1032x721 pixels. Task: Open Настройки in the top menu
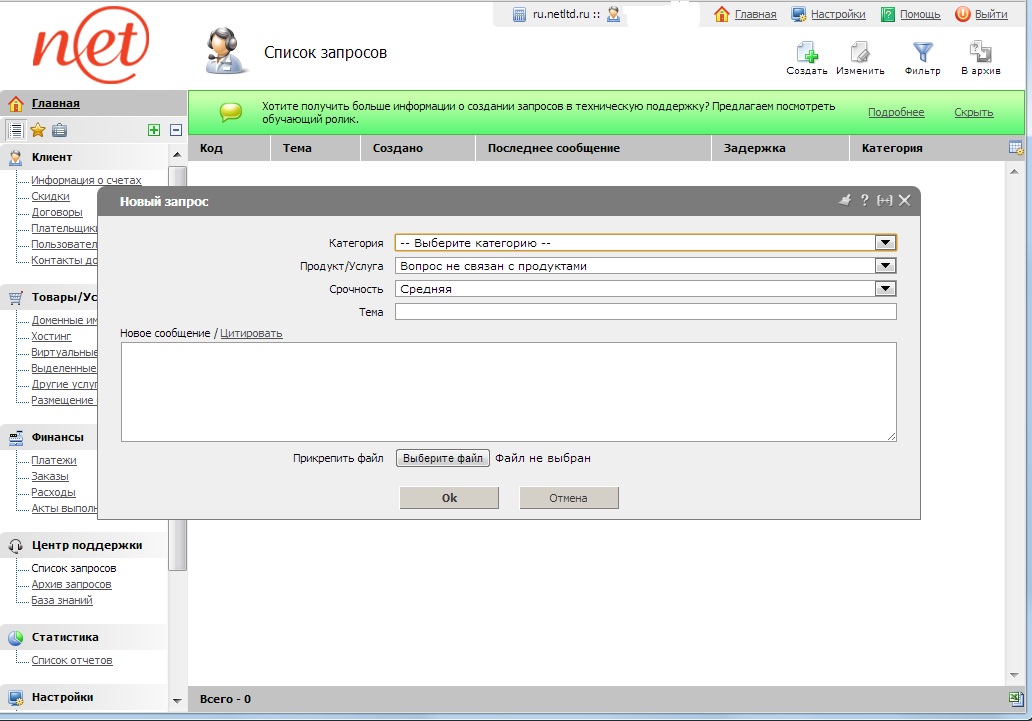pyautogui.click(x=836, y=13)
